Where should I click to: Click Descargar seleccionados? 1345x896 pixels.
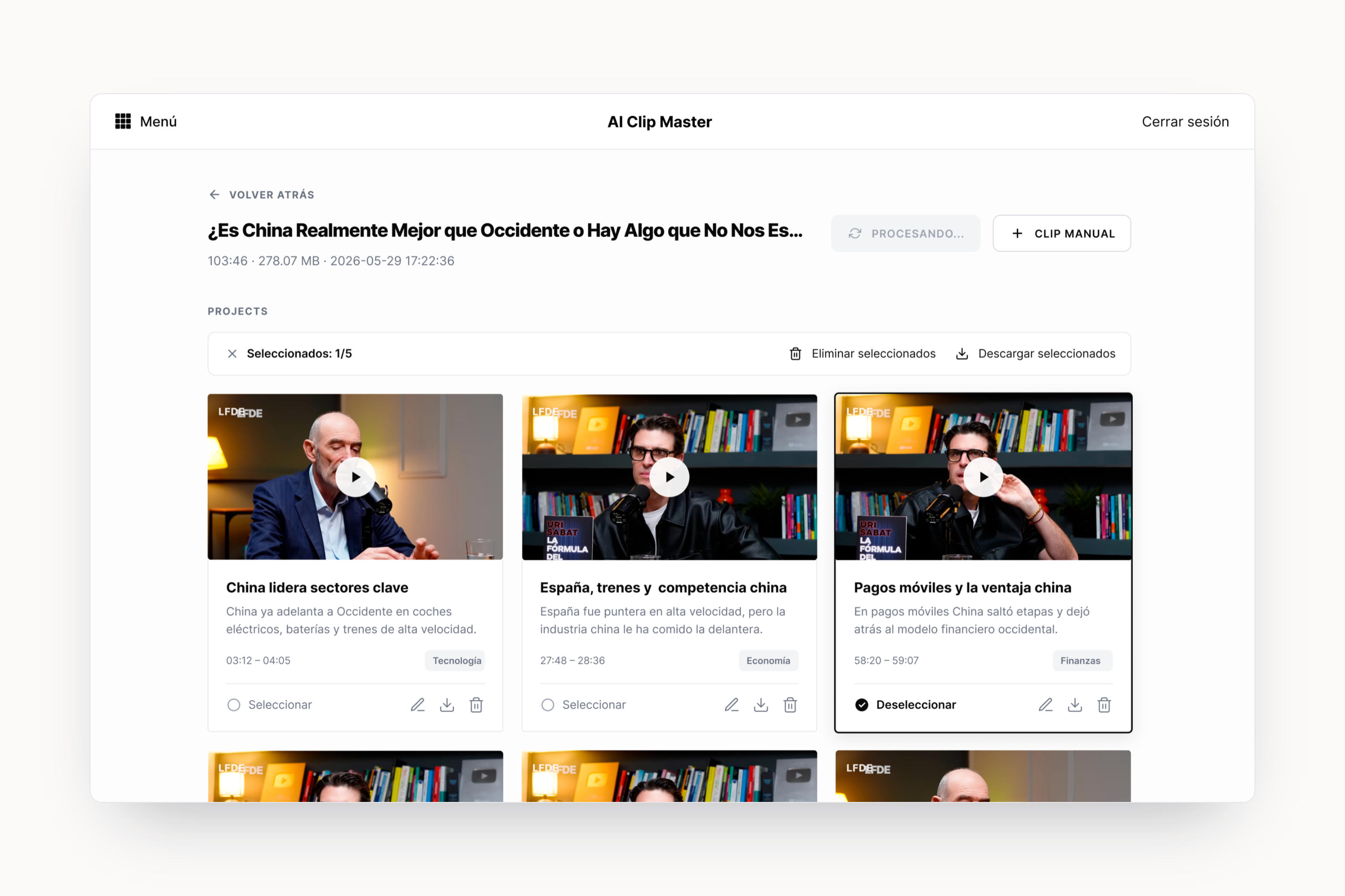click(x=1035, y=353)
